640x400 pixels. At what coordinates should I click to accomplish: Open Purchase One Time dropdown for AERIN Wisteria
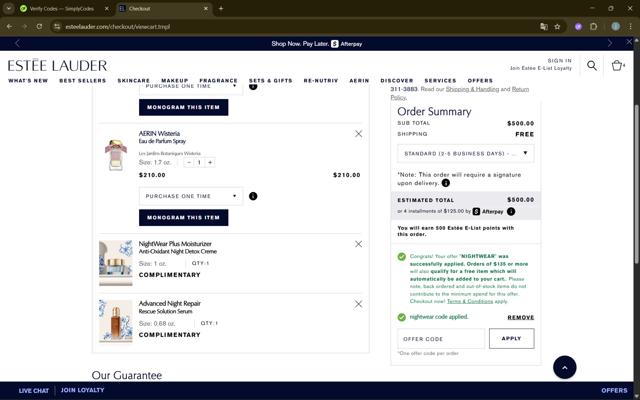coord(191,196)
